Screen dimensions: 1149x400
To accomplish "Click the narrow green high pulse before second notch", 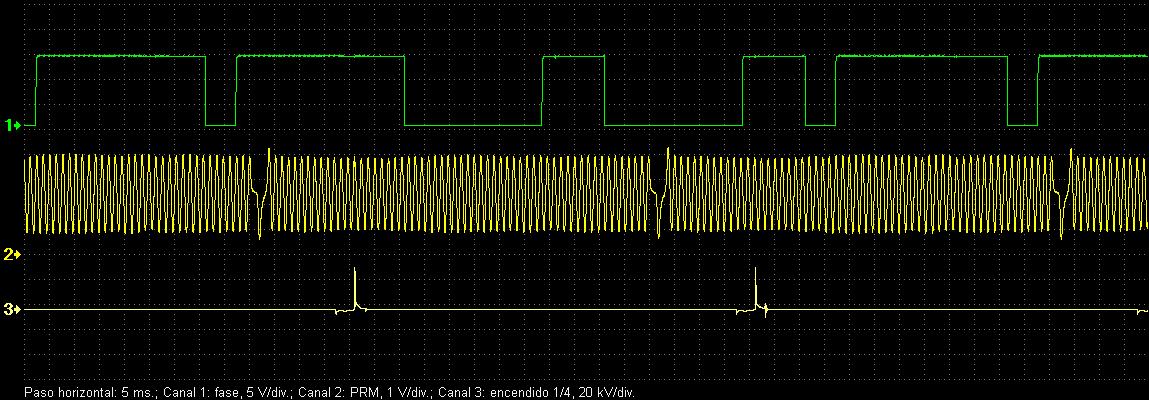I will coord(774,57).
